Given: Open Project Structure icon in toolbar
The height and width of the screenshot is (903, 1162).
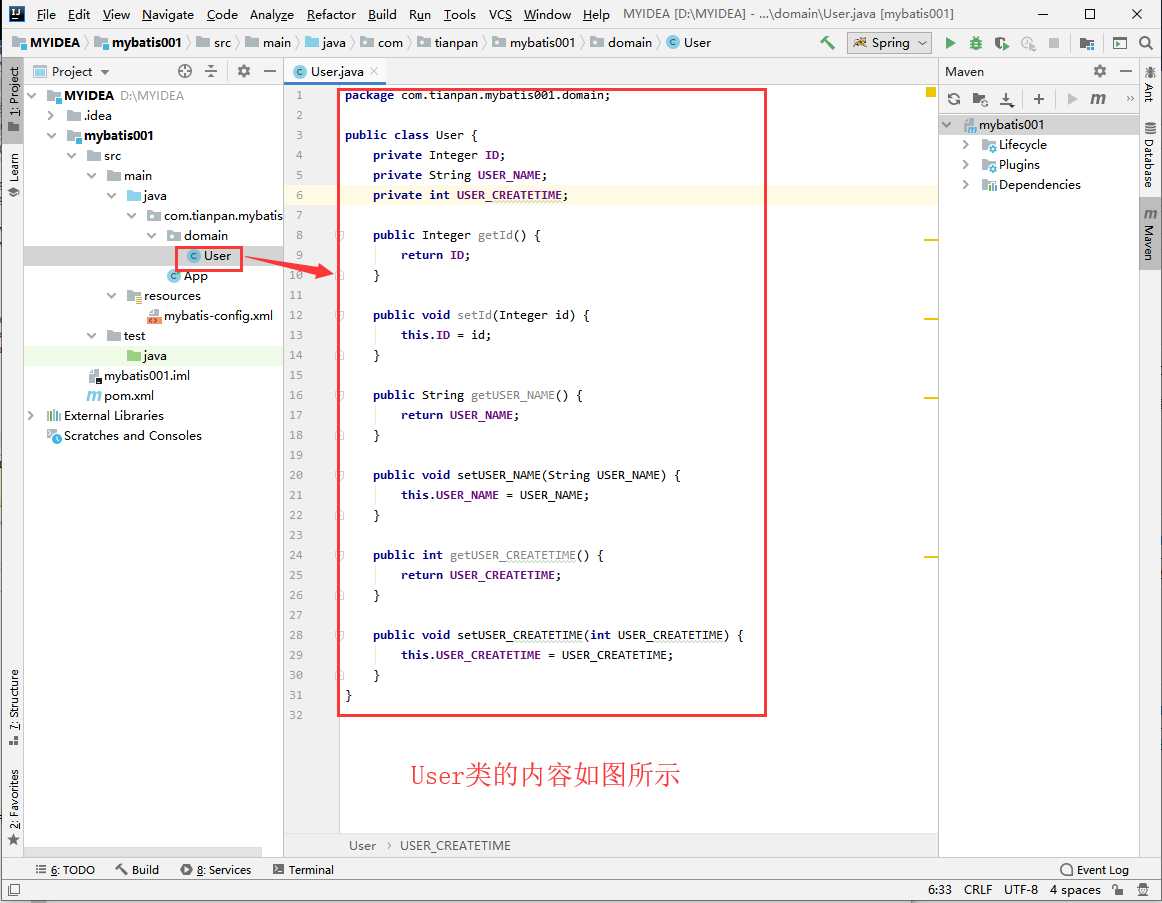Looking at the screenshot, I should (1087, 43).
